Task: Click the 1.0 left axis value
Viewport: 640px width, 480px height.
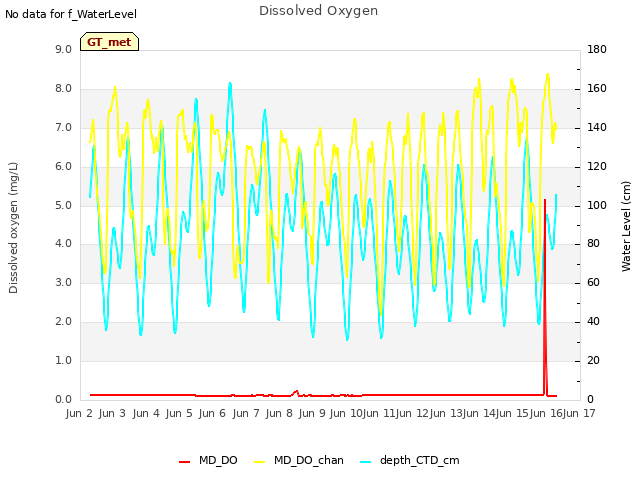Action: pos(63,360)
